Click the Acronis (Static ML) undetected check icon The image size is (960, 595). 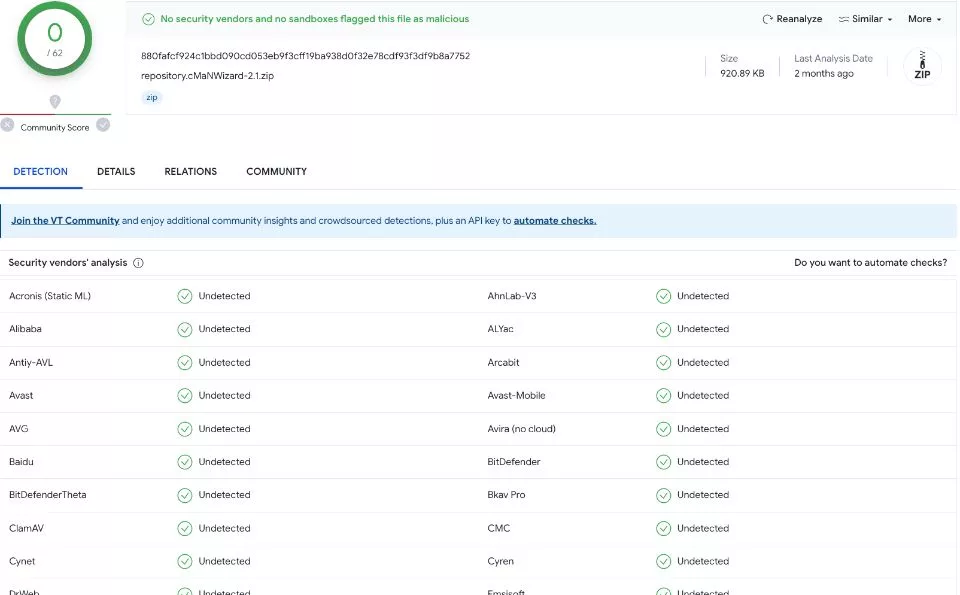click(185, 296)
